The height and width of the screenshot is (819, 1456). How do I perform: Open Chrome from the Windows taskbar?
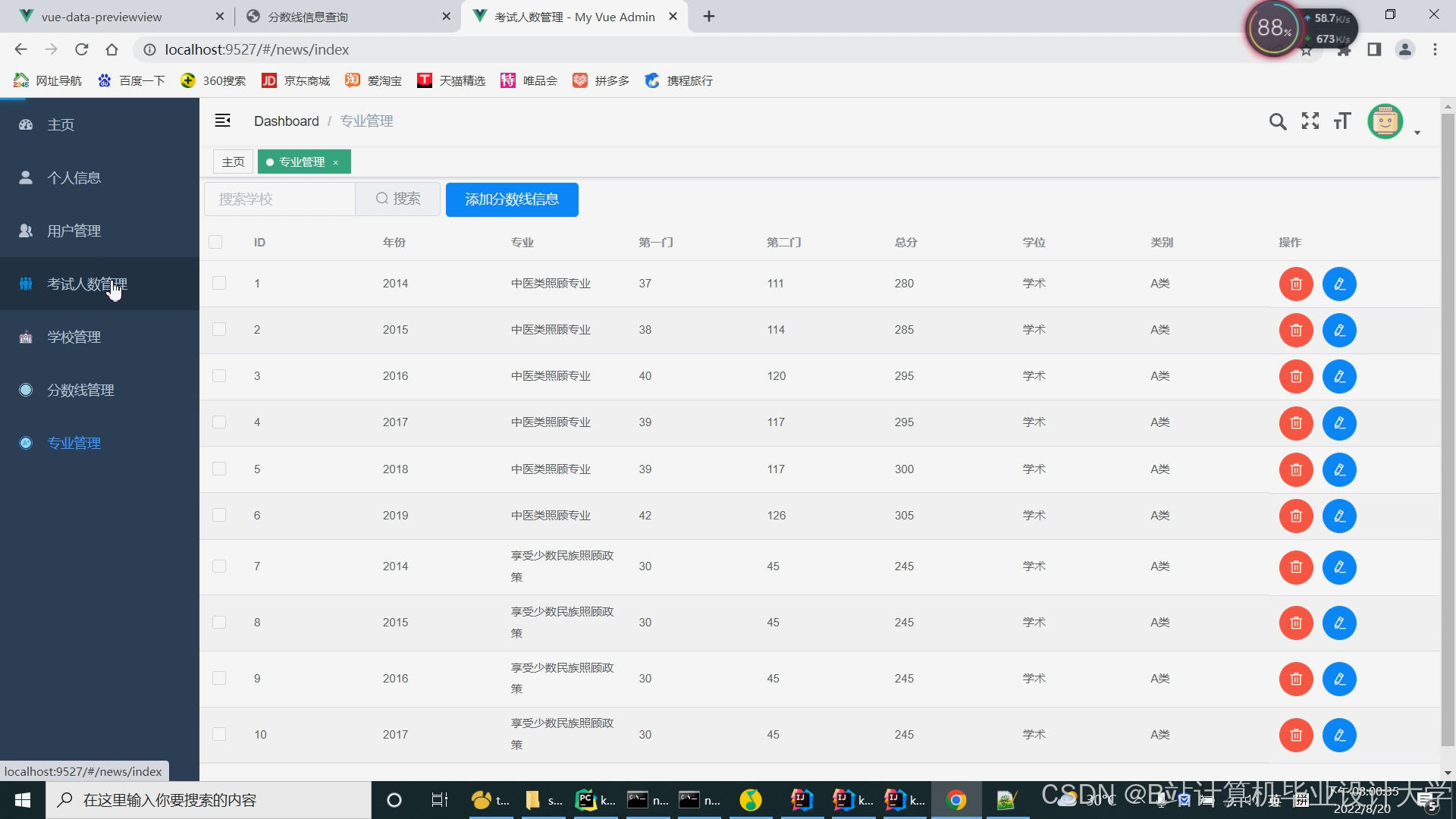[x=955, y=800]
